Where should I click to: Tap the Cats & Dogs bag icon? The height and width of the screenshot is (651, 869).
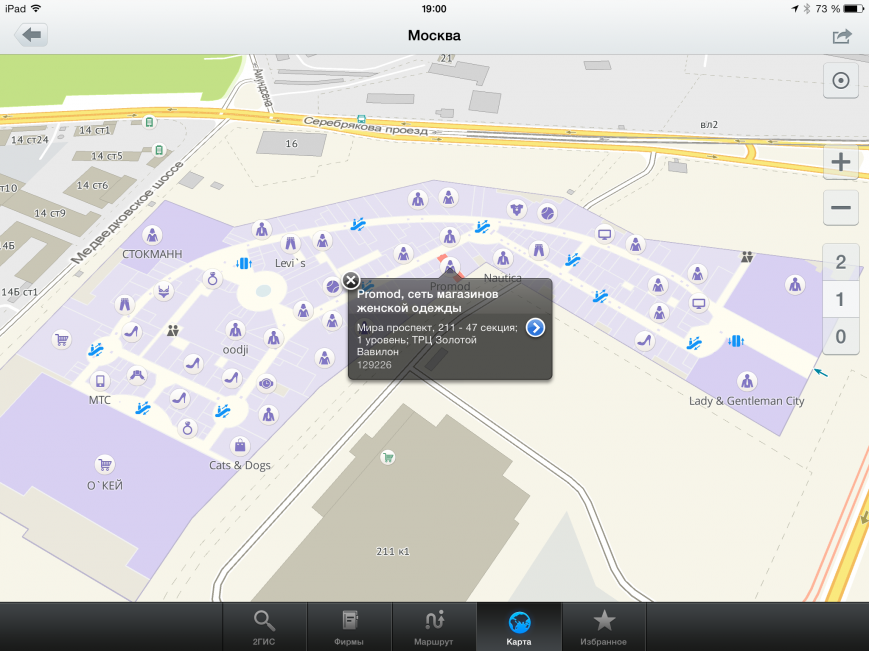point(240,445)
